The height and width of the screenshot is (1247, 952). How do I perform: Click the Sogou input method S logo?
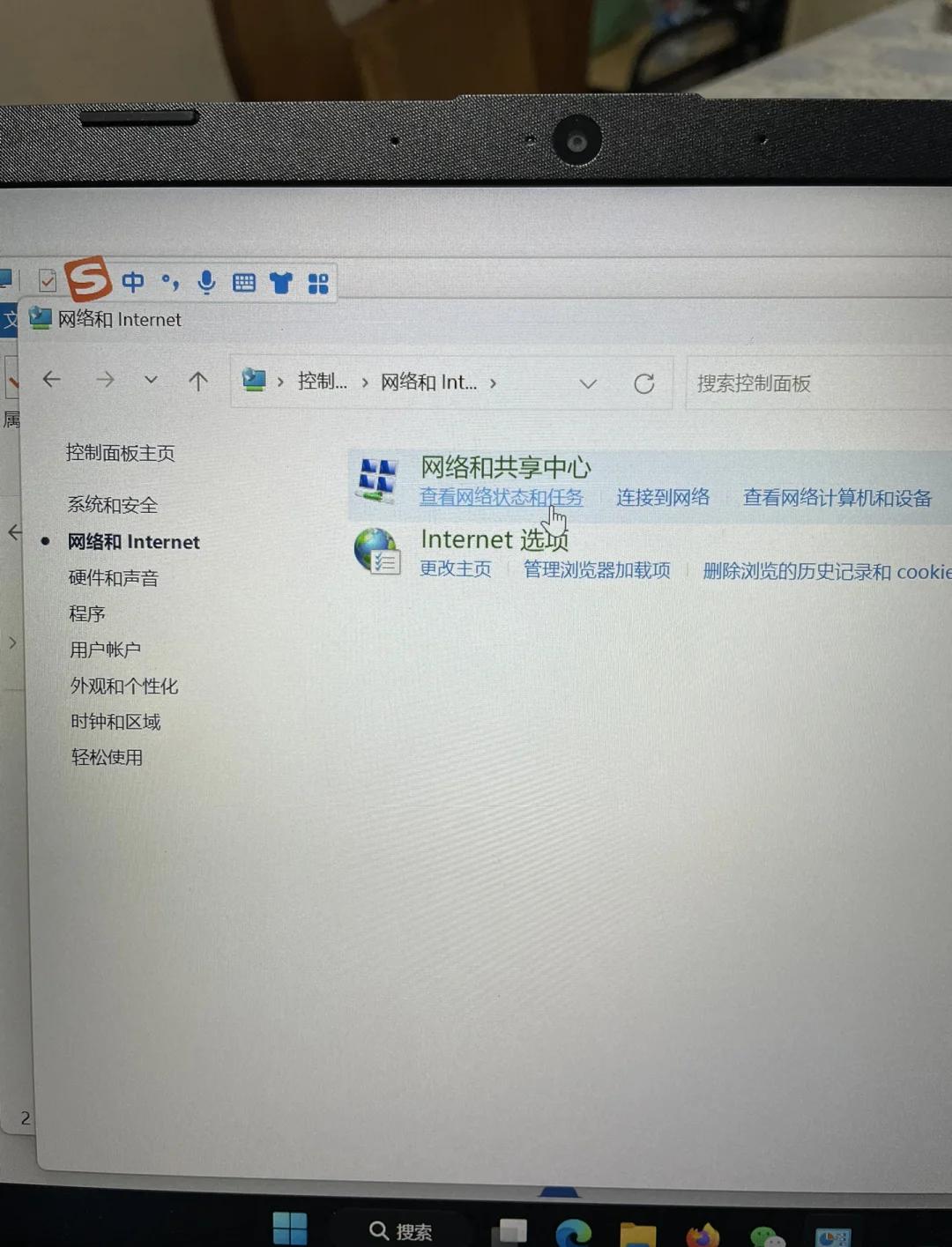88,279
